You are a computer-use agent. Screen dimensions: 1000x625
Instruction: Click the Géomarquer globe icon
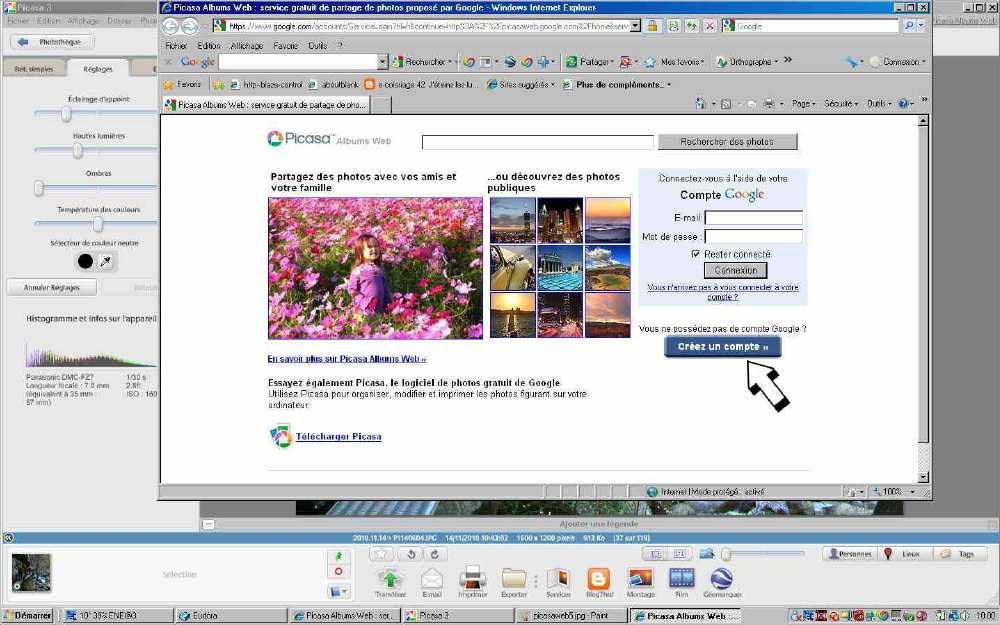(722, 578)
